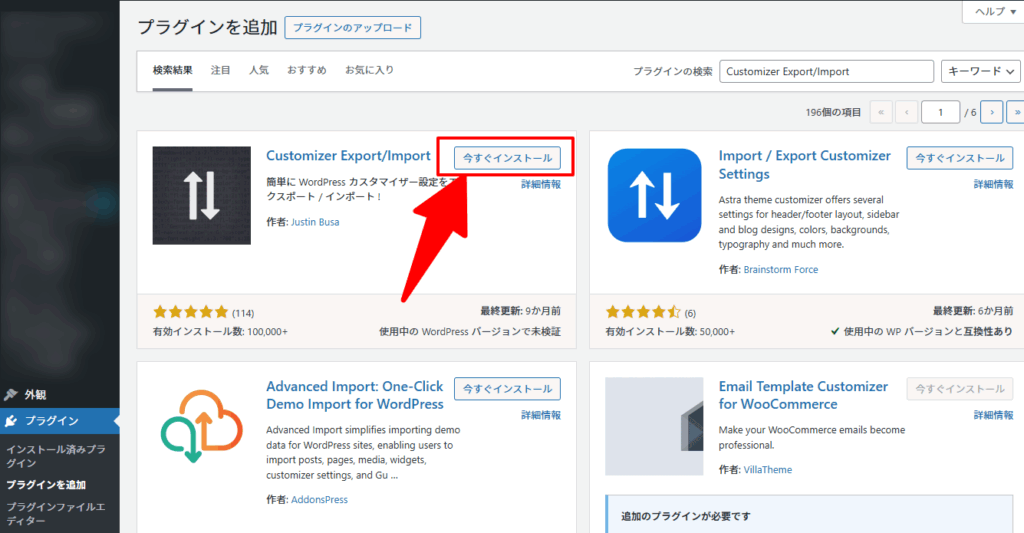The height and width of the screenshot is (533, 1024).
Task: Click プラグインのアップロード button
Action: point(352,27)
